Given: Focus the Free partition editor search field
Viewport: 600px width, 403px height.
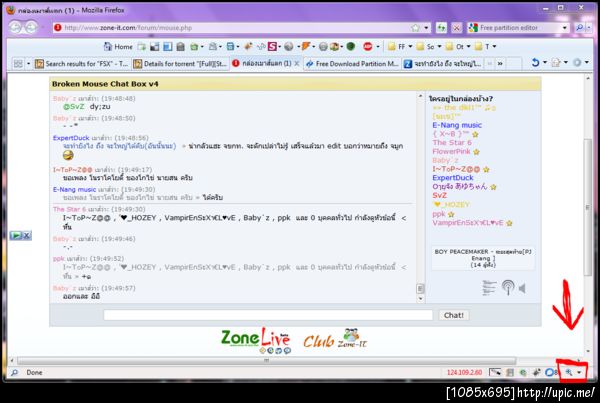Looking at the screenshot, I should point(520,28).
